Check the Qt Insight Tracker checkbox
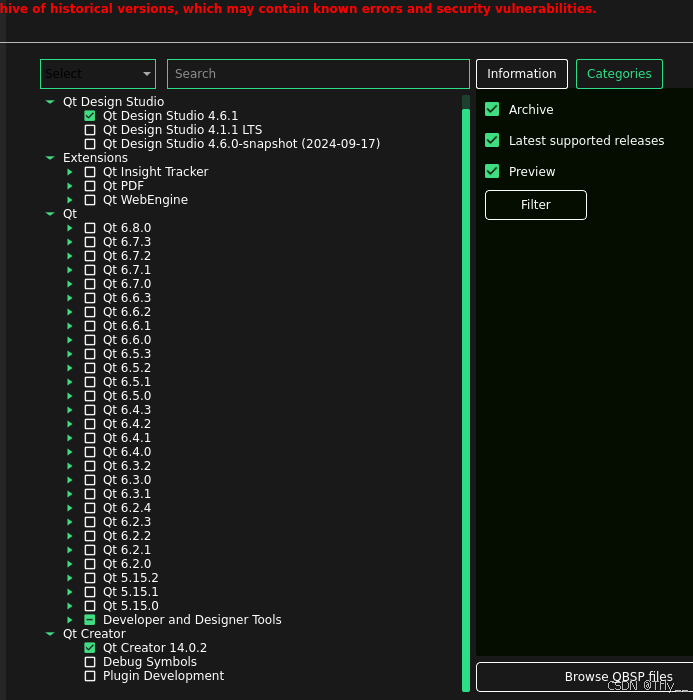 90,172
